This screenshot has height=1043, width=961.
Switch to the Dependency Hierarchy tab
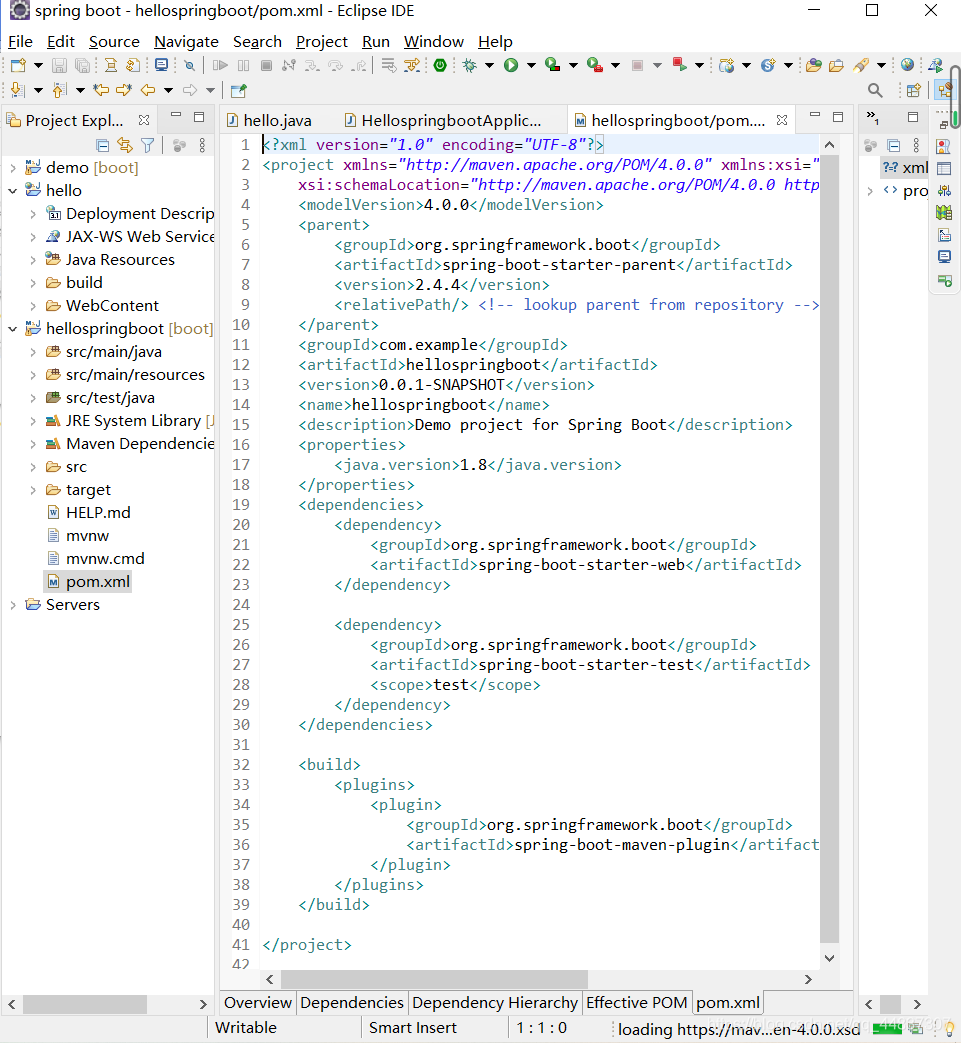(495, 1003)
